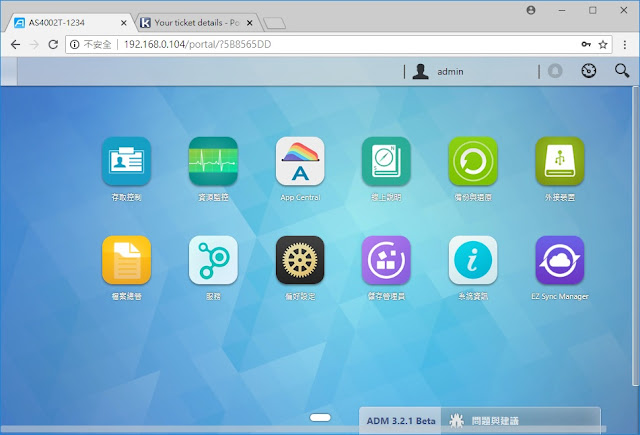The height and width of the screenshot is (435, 640).
Task: Launch the 資源監控 Activity Monitor icon
Action: tap(213, 161)
